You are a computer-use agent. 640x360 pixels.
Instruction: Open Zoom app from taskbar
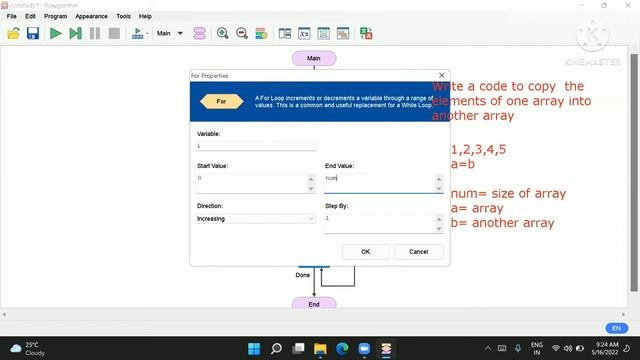pyautogui.click(x=364, y=349)
